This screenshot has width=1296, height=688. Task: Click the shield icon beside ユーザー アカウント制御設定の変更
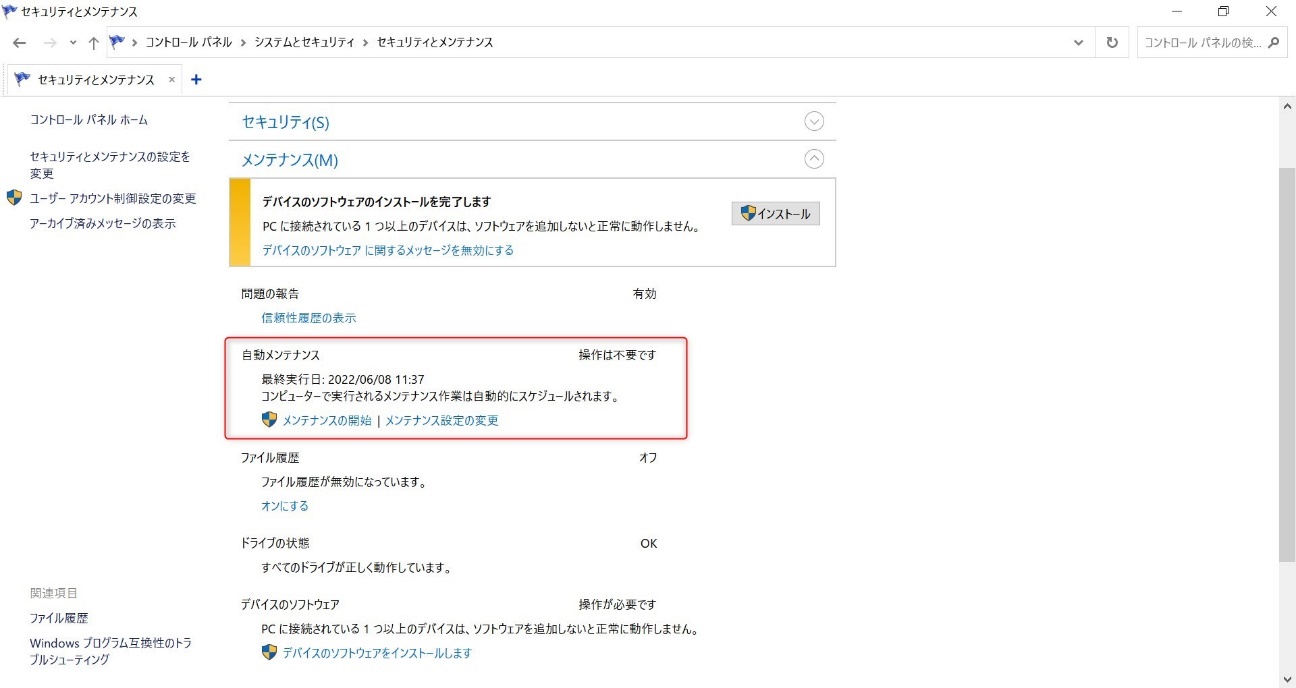pyautogui.click(x=14, y=198)
